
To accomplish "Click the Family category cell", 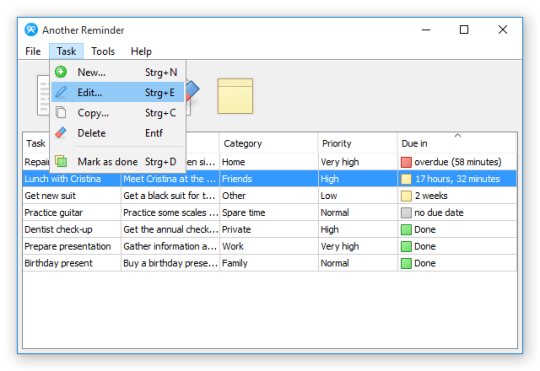I will pos(269,263).
